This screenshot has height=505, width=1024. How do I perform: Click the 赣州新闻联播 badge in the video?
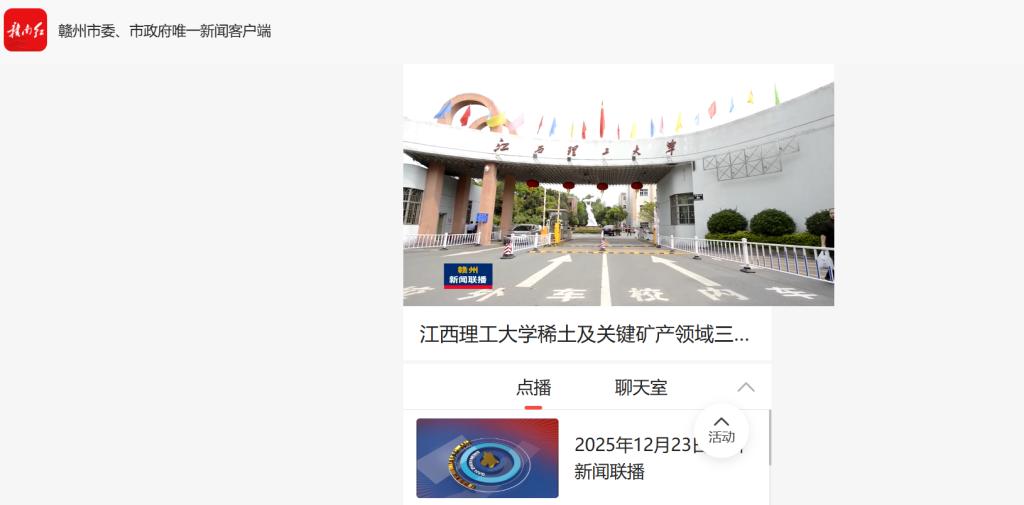(468, 276)
